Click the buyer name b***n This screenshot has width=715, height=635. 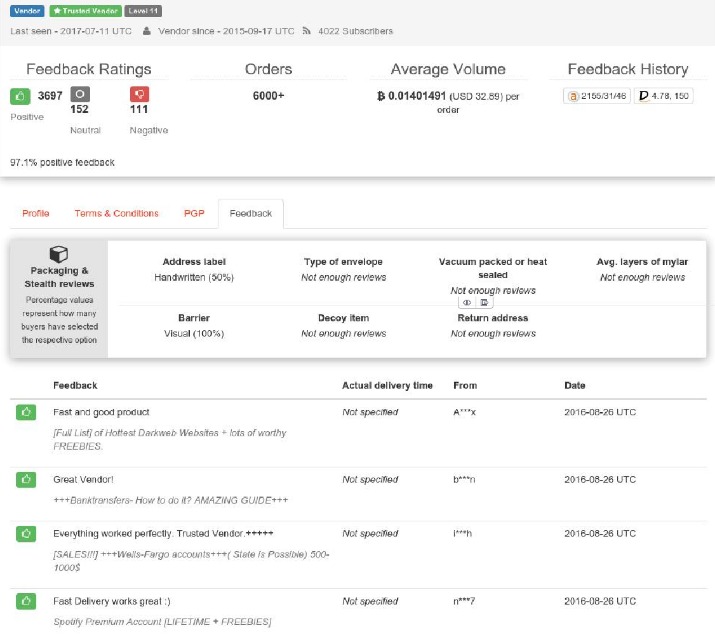(464, 480)
